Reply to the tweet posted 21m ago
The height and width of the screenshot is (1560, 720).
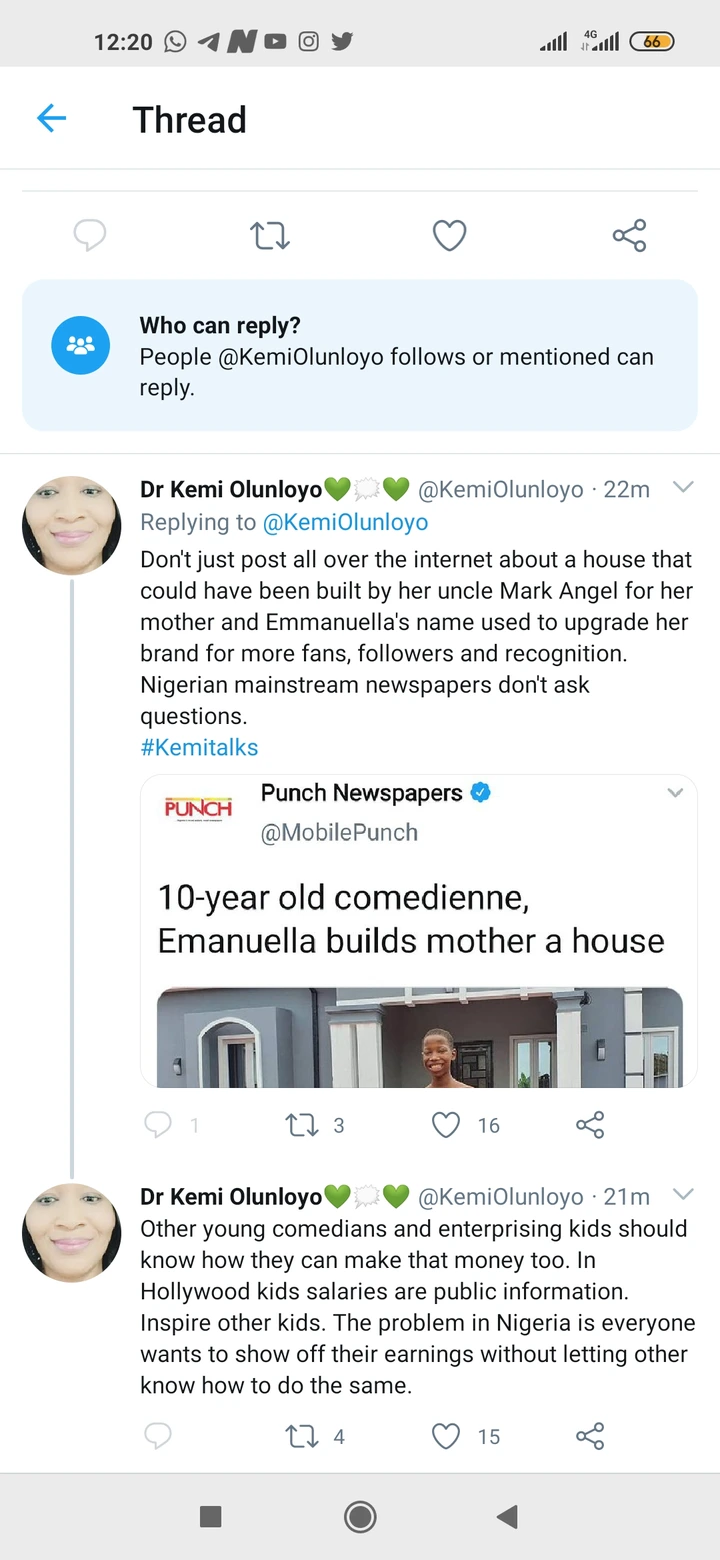click(158, 1436)
